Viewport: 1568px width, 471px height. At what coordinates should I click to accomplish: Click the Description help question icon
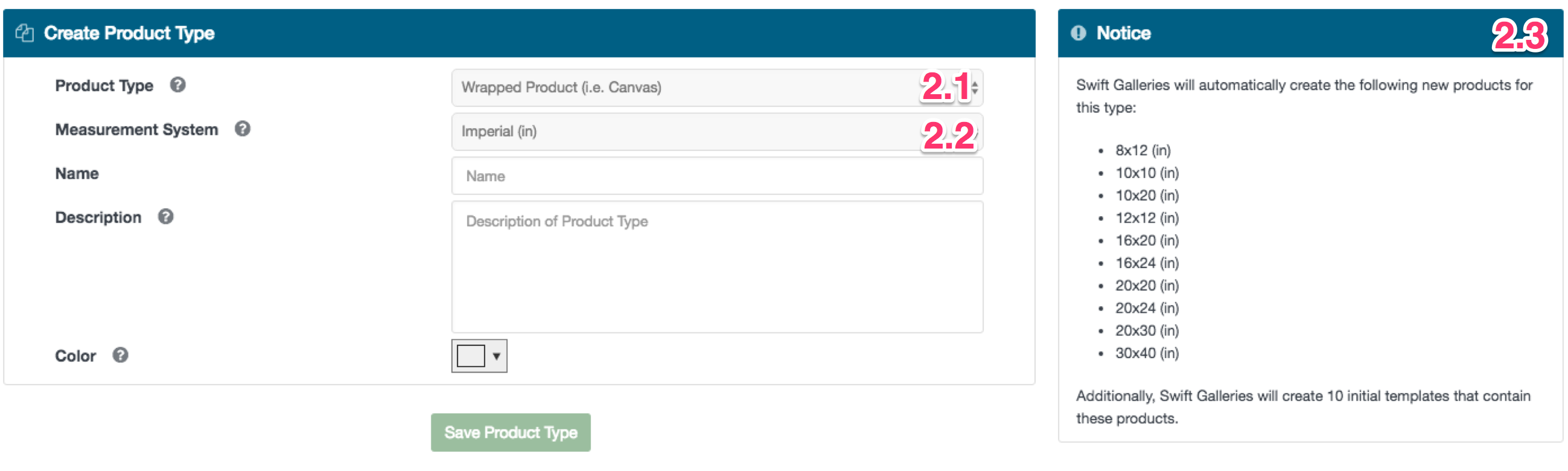[165, 216]
